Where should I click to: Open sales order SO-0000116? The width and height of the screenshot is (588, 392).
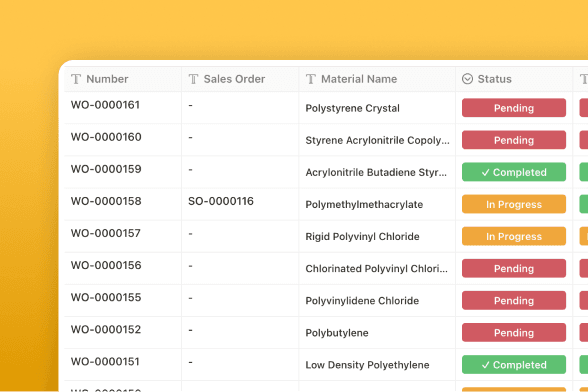coord(221,201)
